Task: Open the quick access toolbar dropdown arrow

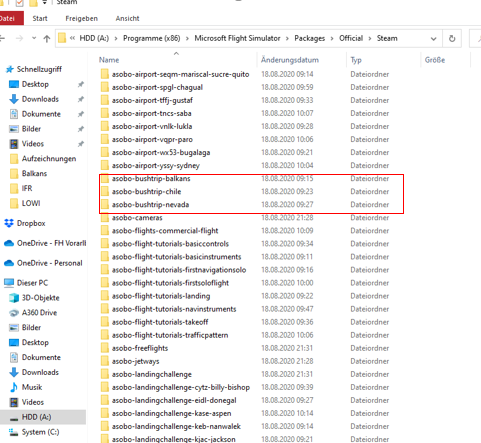Action: pyautogui.click(x=45, y=3)
